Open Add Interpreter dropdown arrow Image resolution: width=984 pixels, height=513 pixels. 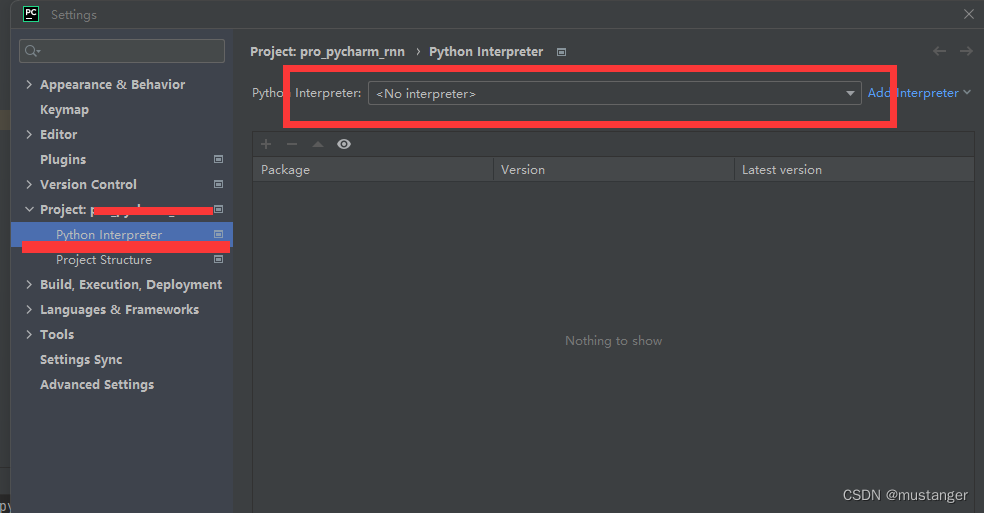pos(967,93)
